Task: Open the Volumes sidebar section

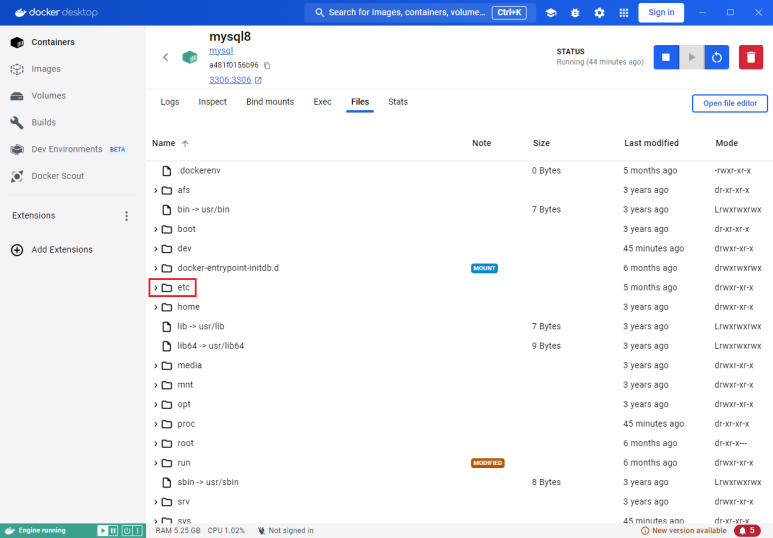Action: (x=48, y=96)
